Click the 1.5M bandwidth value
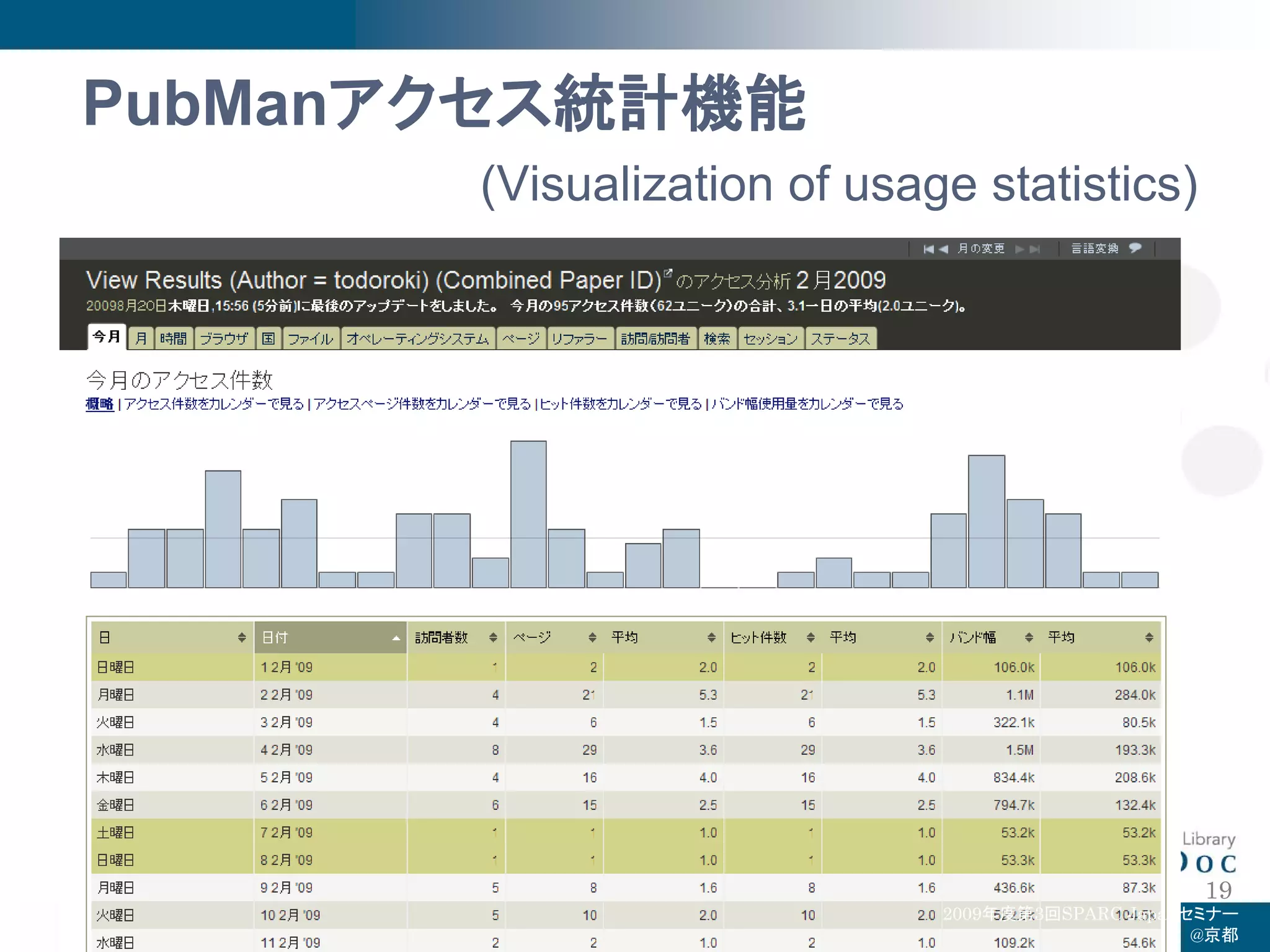1270x952 pixels. [1019, 750]
